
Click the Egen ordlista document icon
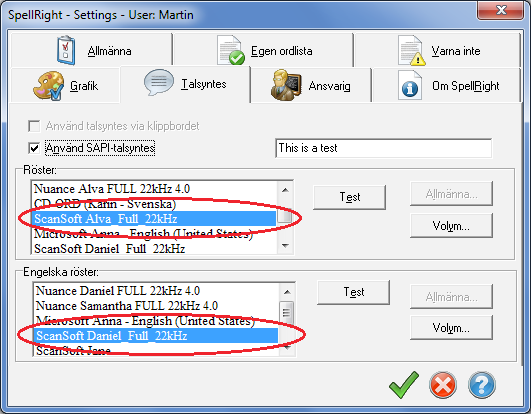231,50
